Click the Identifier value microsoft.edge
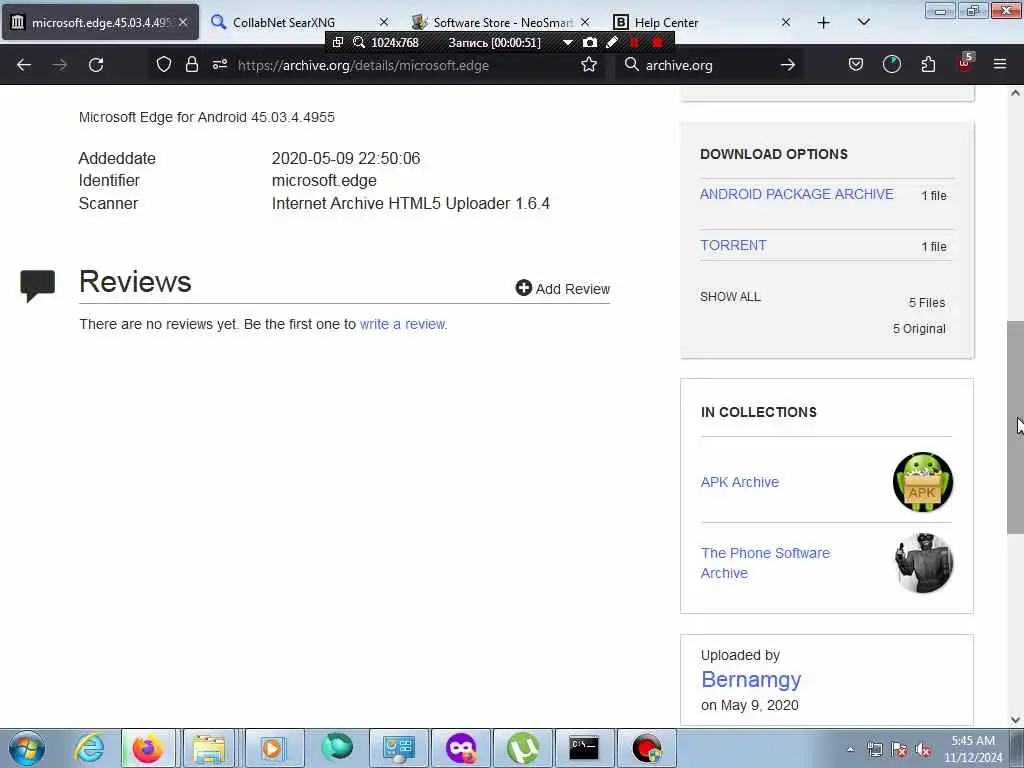The image size is (1024, 768). [324, 180]
